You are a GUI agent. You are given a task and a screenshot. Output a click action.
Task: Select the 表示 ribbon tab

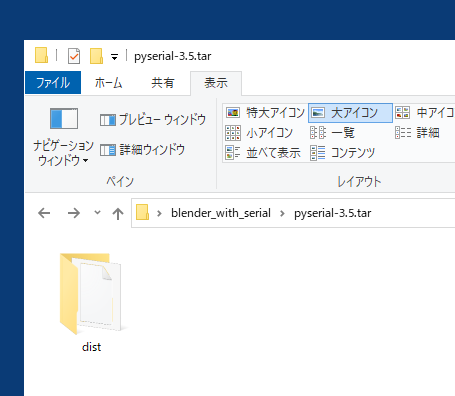click(216, 83)
